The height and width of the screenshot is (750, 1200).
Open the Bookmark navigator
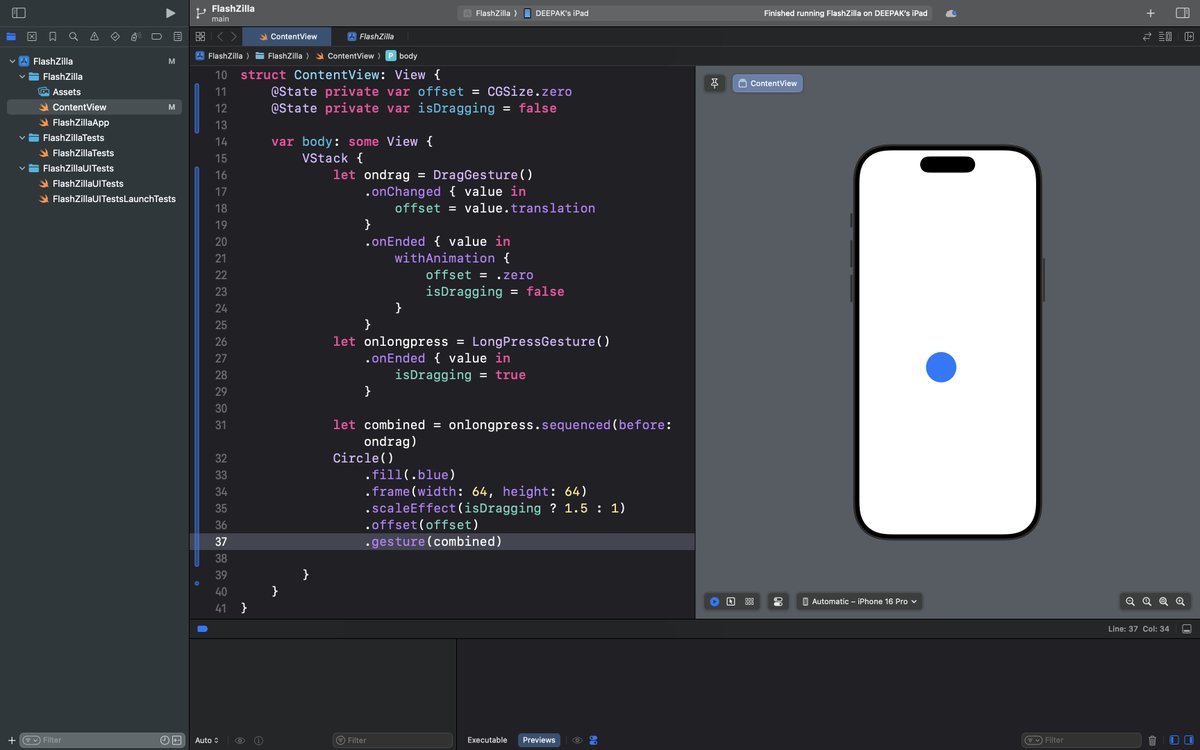[x=53, y=36]
